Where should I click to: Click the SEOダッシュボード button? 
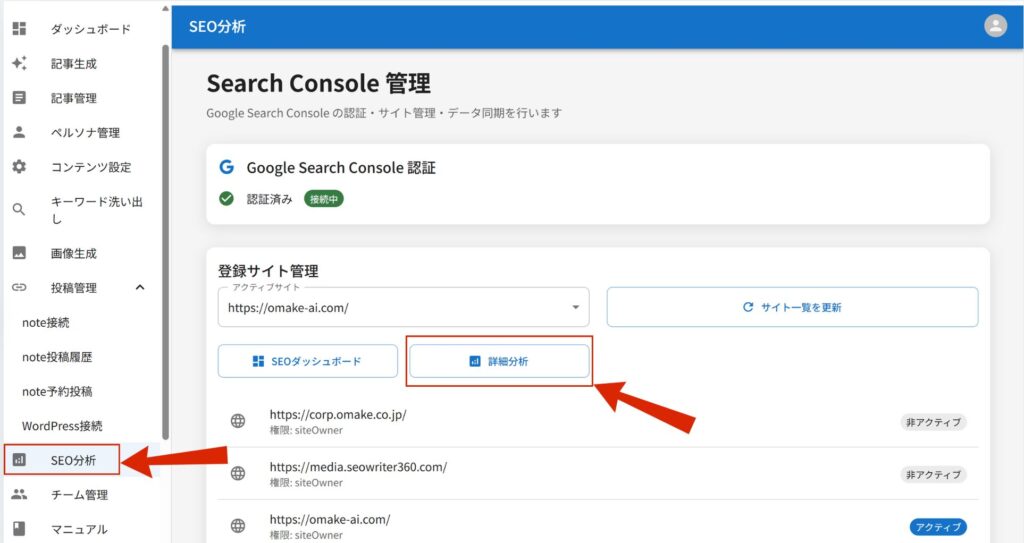tap(307, 361)
